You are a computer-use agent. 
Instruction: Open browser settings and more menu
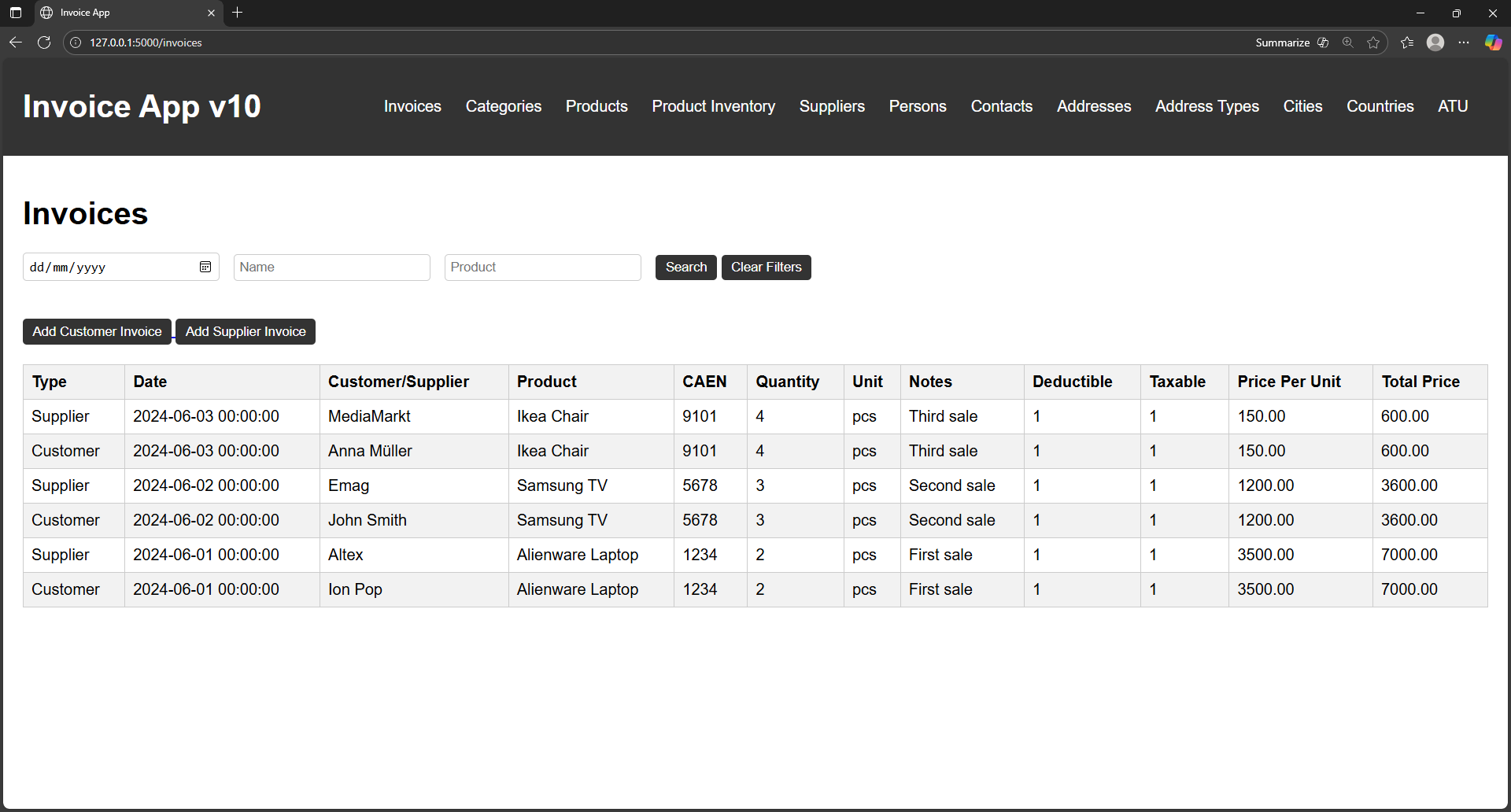tap(1464, 42)
